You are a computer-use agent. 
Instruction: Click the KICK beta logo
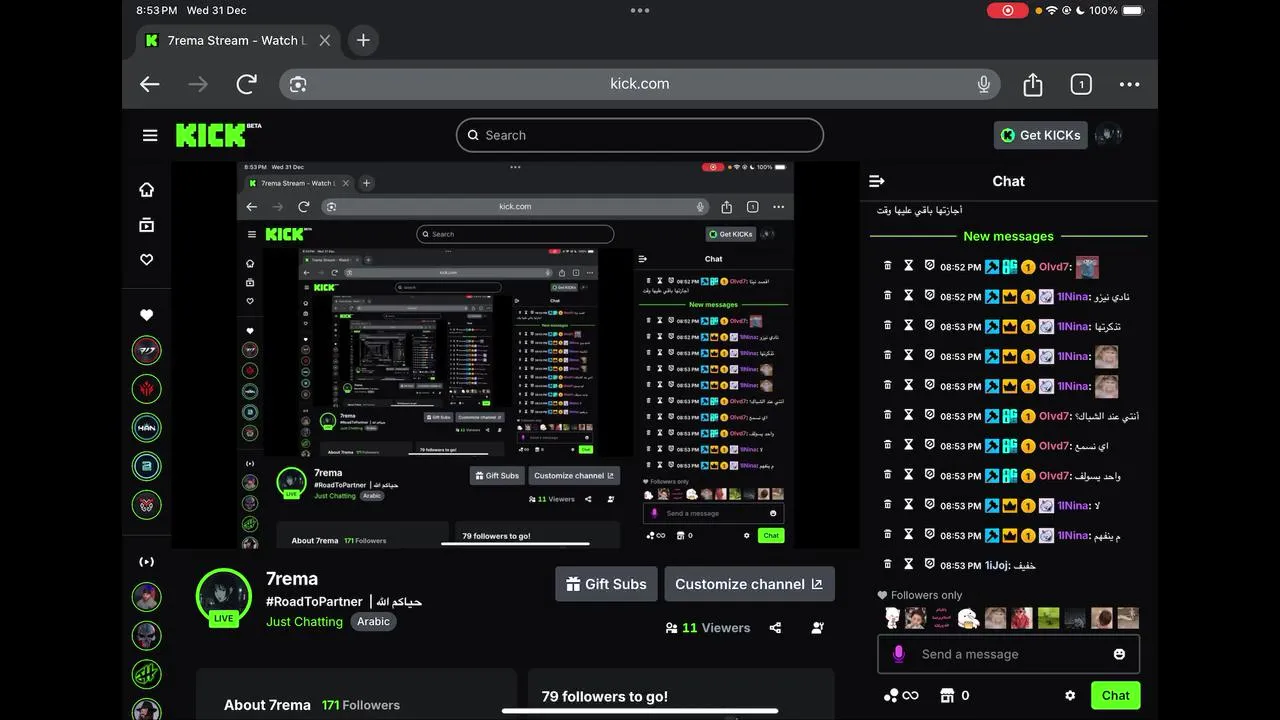coord(218,134)
